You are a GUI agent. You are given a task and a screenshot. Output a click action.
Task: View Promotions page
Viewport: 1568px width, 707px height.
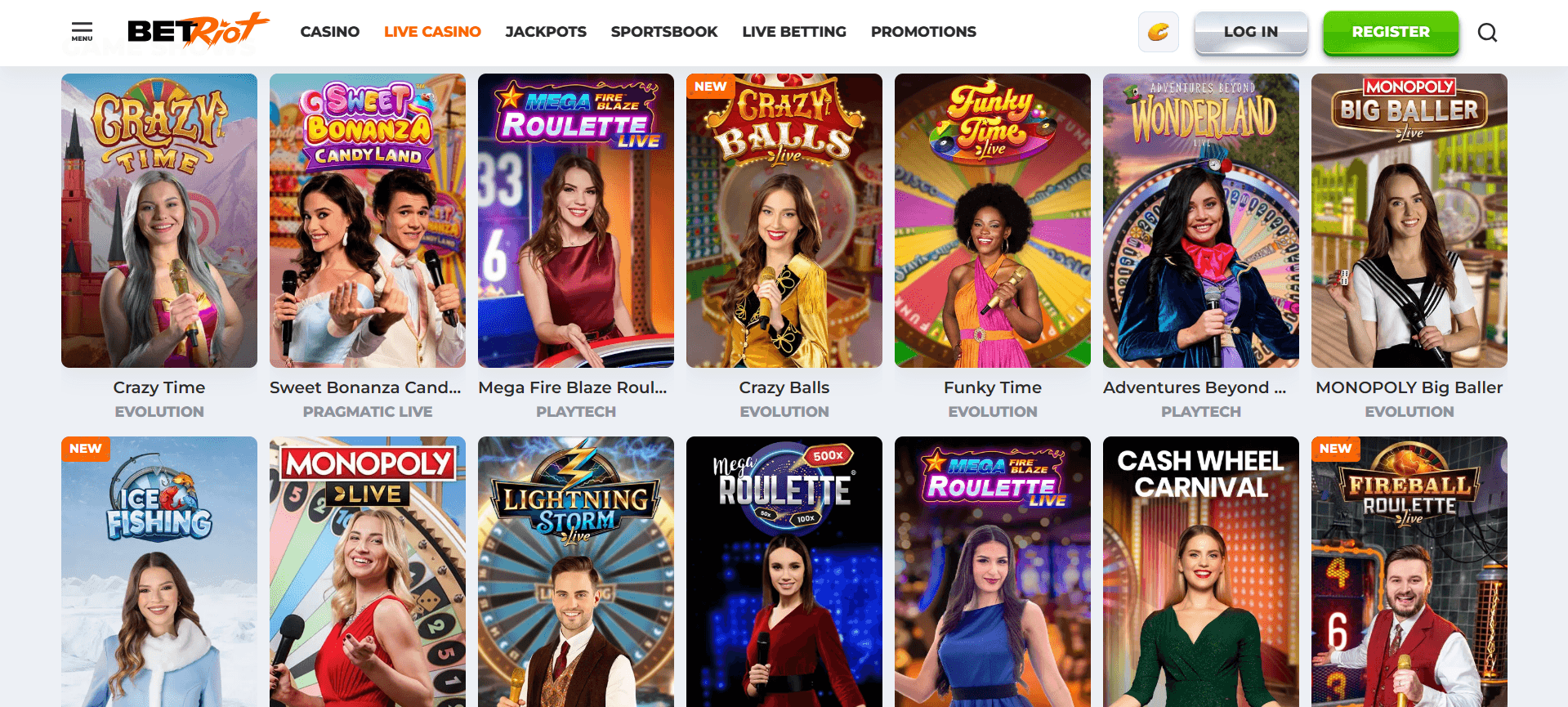pos(923,32)
